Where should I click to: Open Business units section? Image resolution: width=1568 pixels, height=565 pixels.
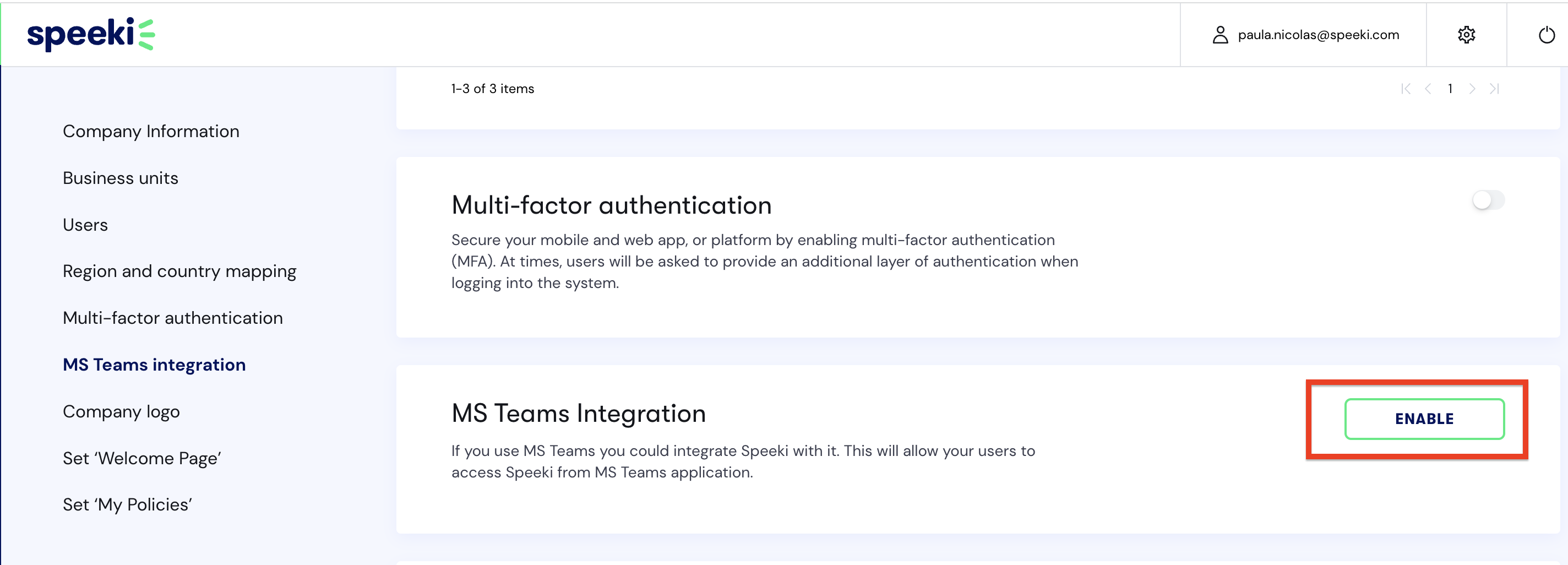tap(121, 178)
